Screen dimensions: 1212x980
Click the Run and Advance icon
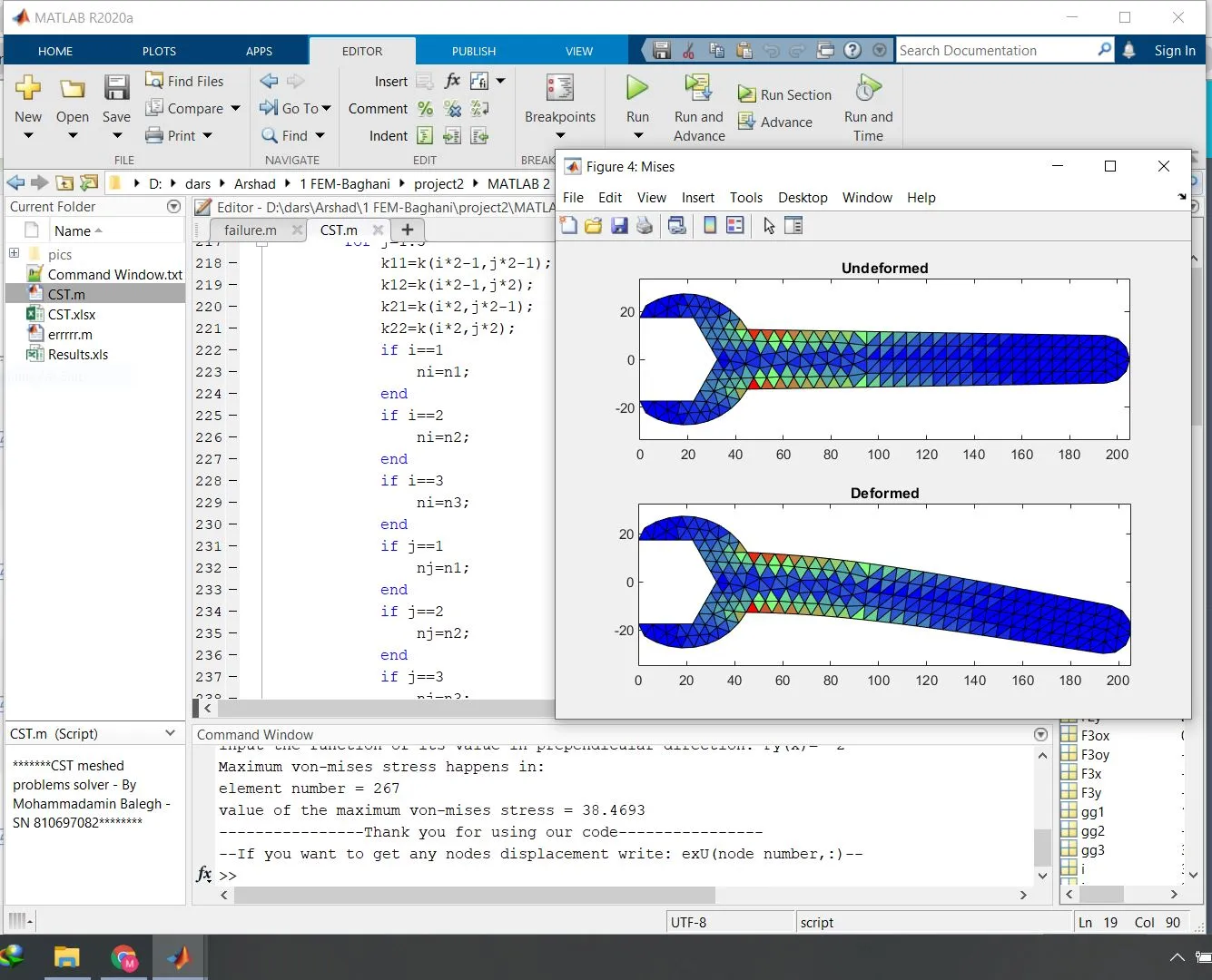pyautogui.click(x=698, y=89)
